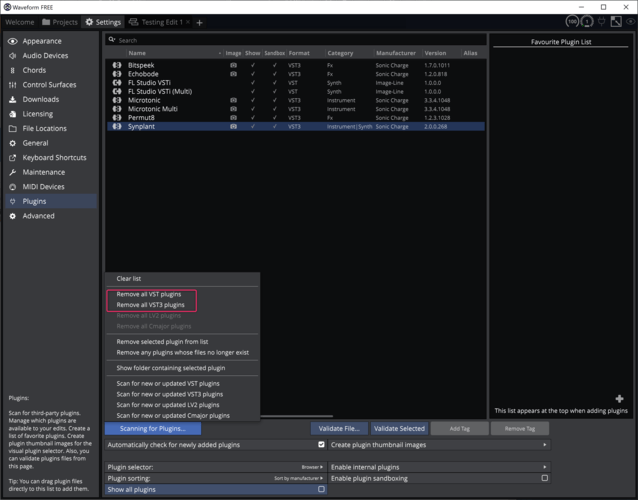This screenshot has height=500, width=638.
Task: Click the MIDI Devices icon
Action: [13, 187]
